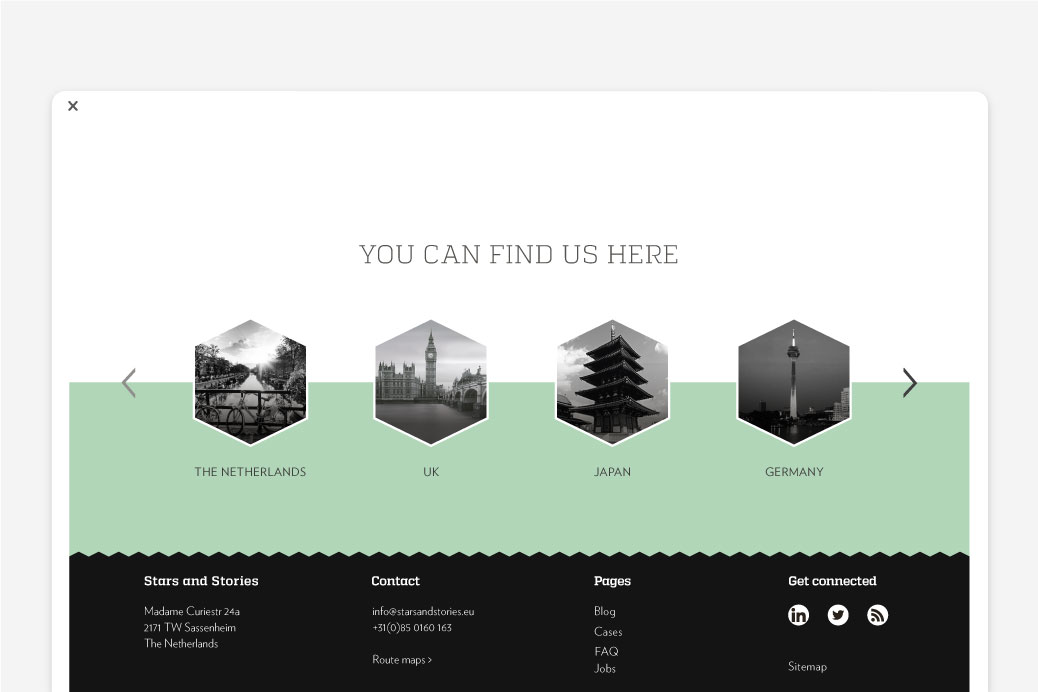Click the info@starsandstories.eu email address
Viewport: 1038px width, 692px height.
(423, 611)
